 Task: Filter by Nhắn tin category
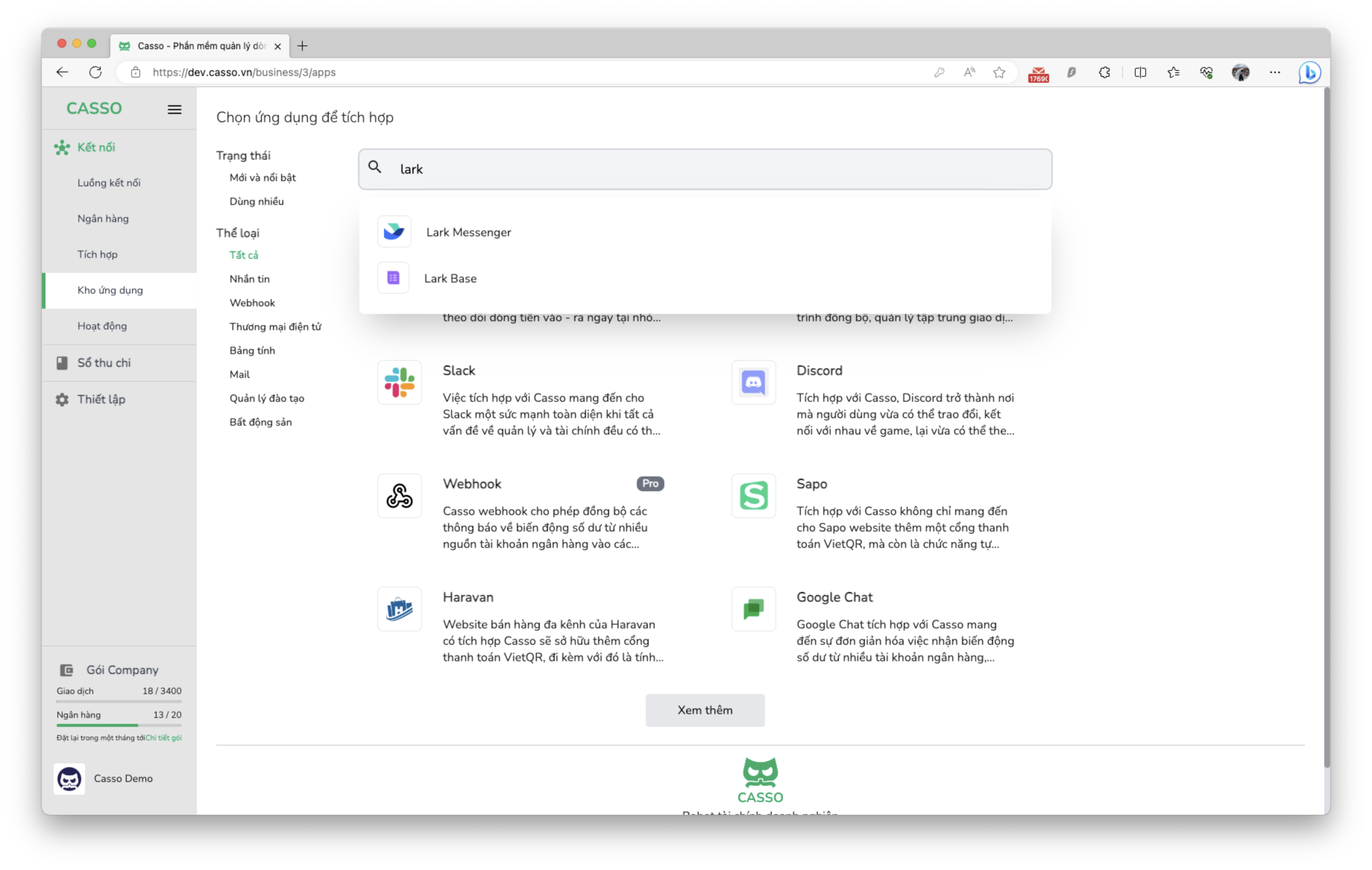click(x=249, y=278)
